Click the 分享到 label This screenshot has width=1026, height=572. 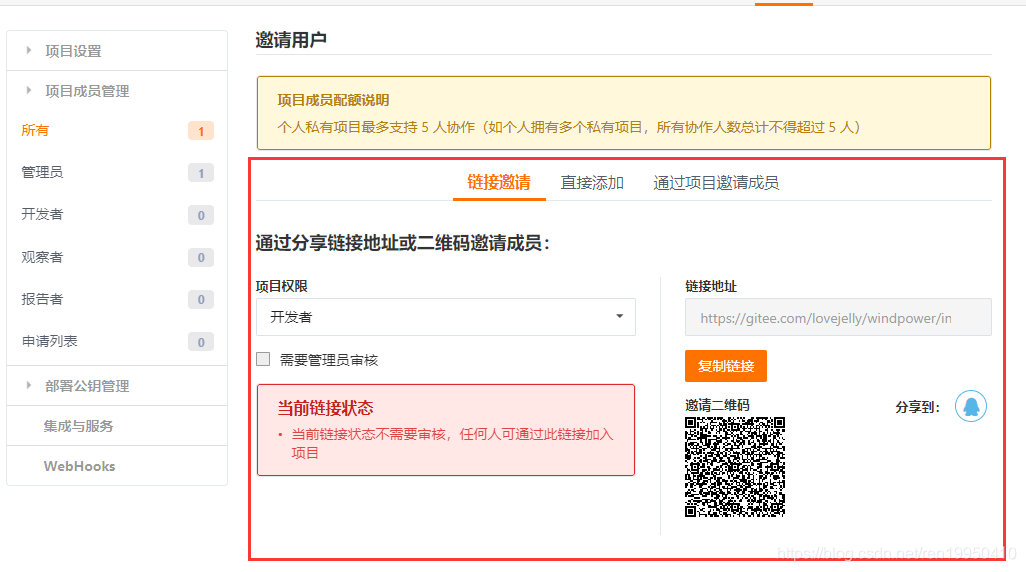tap(917, 407)
